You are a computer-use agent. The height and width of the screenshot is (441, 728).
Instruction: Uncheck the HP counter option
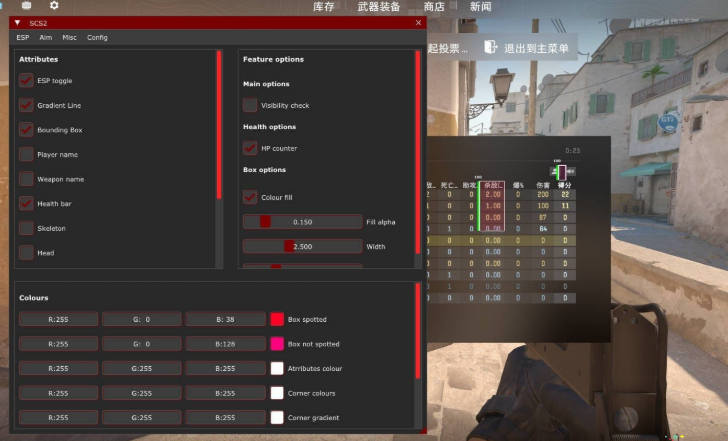pos(250,148)
